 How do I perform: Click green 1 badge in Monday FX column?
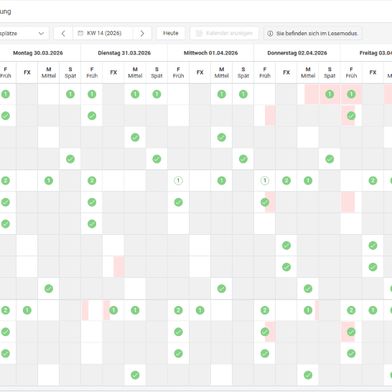(27, 310)
